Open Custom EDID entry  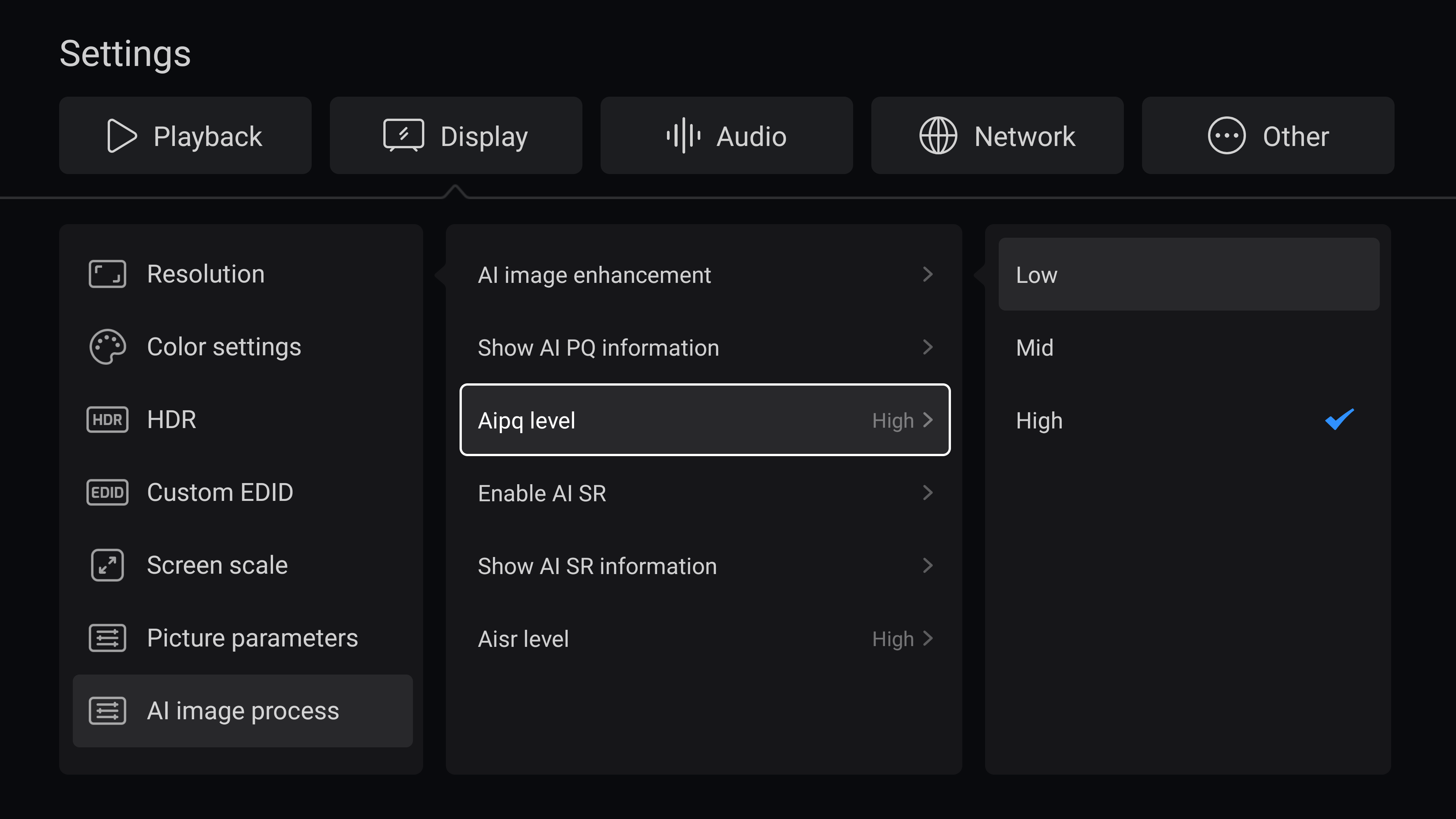[x=243, y=492]
